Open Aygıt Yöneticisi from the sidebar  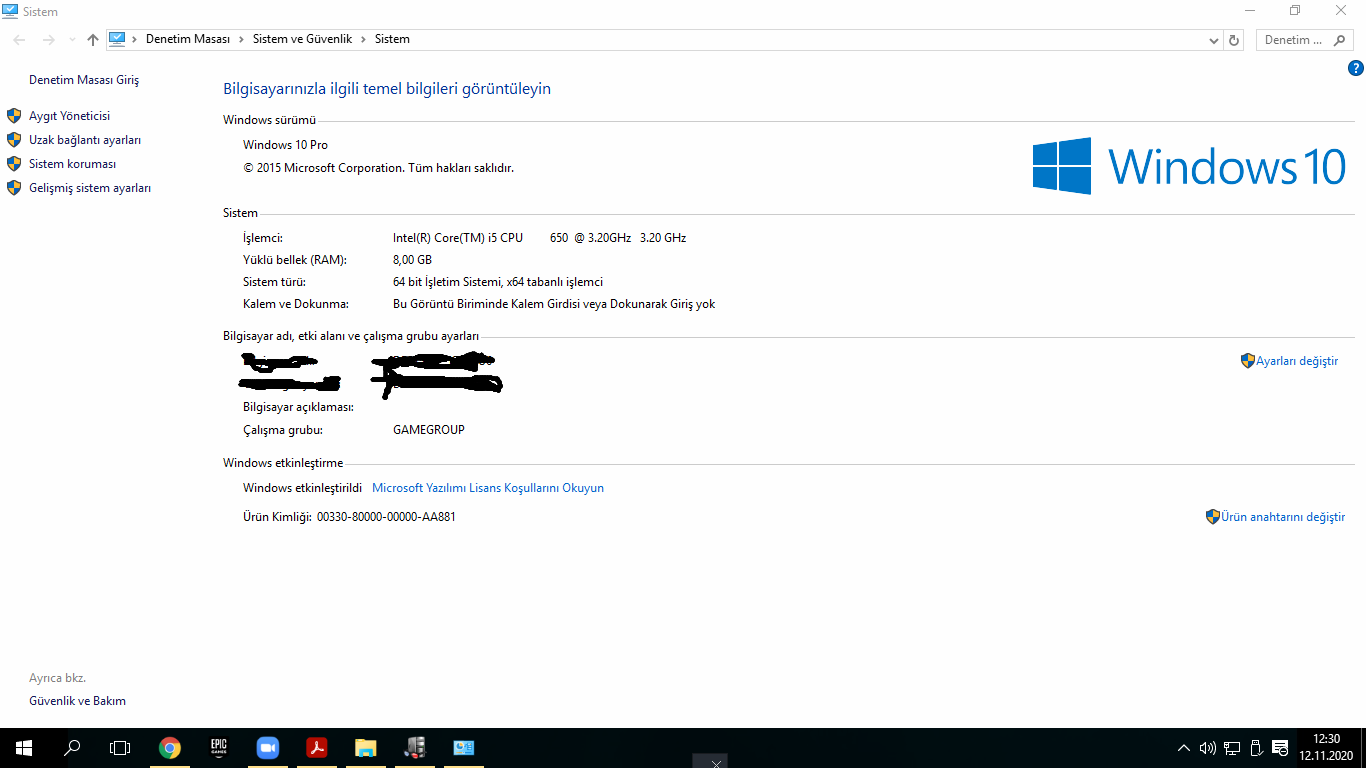point(70,116)
